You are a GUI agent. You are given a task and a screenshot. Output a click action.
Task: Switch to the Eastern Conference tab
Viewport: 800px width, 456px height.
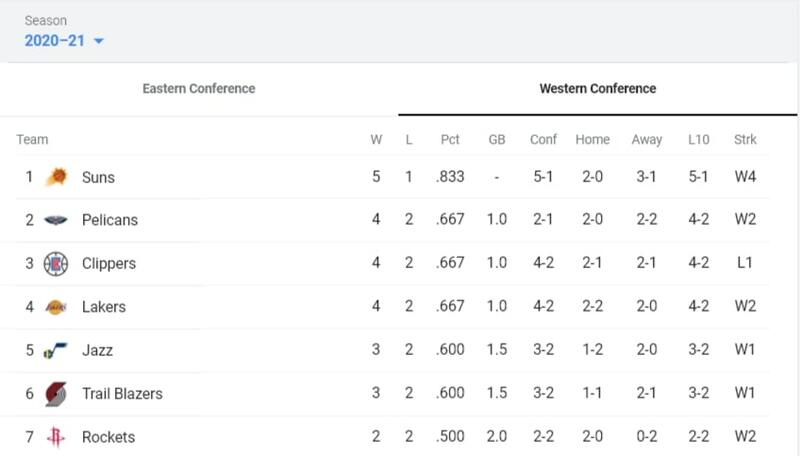point(198,89)
